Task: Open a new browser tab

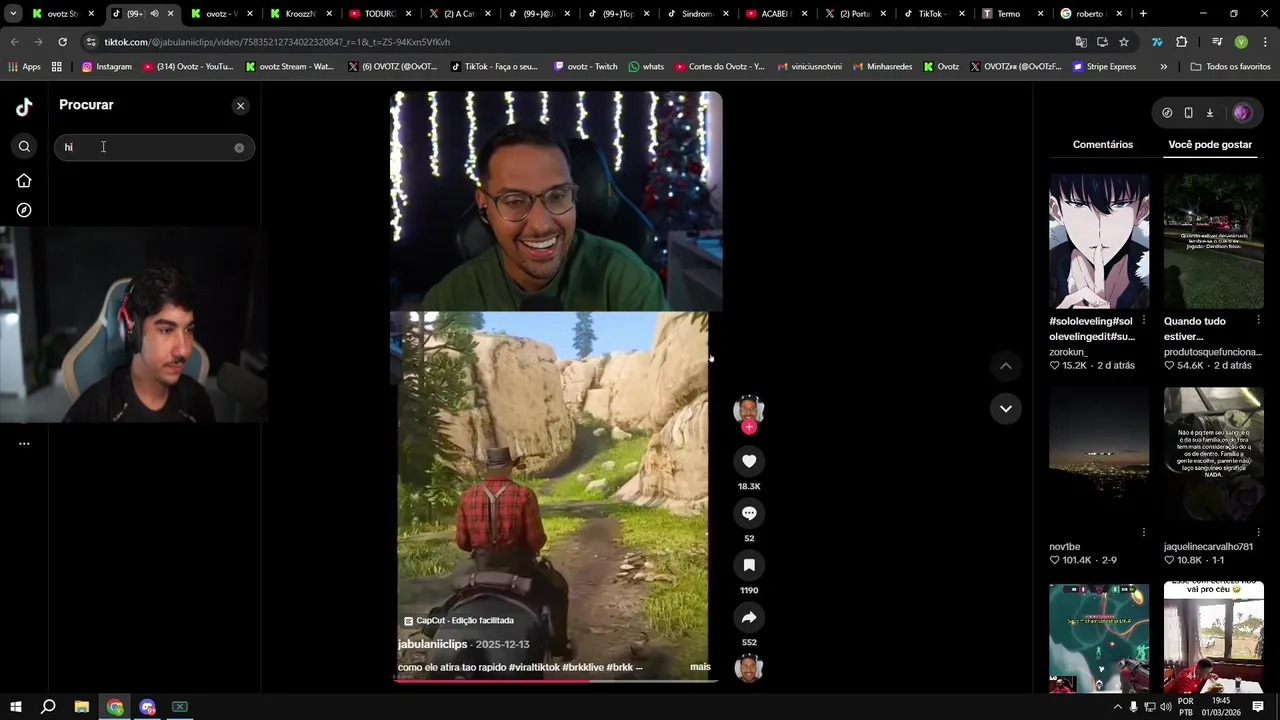Action: (x=1143, y=14)
